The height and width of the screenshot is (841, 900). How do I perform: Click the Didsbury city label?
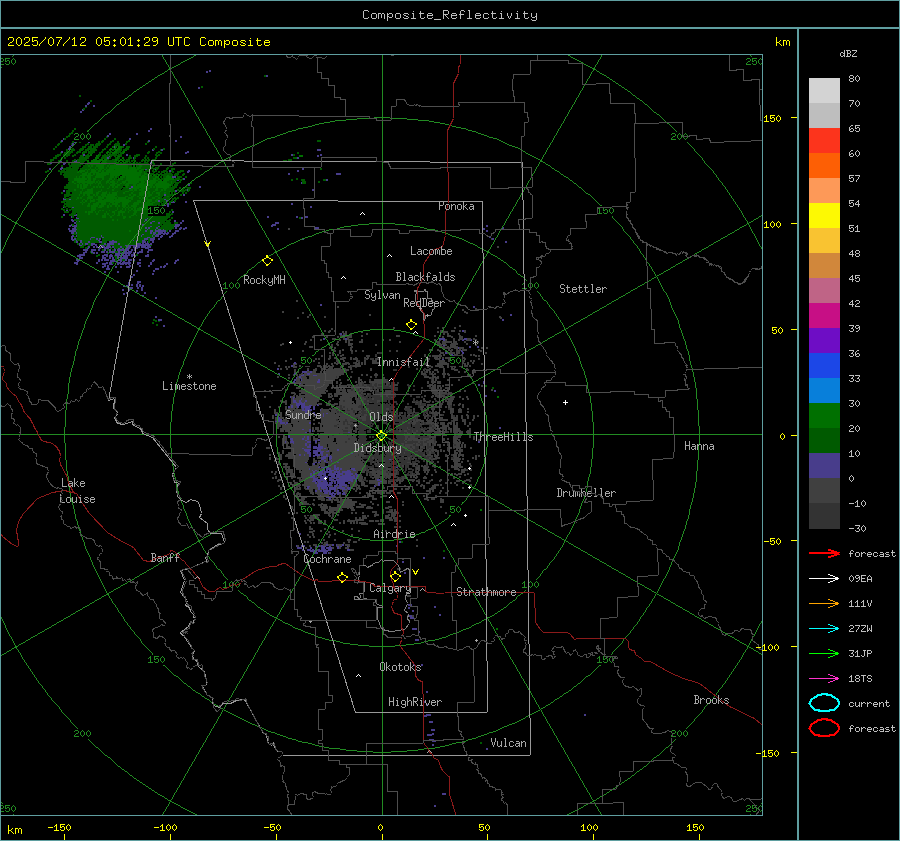[x=378, y=448]
